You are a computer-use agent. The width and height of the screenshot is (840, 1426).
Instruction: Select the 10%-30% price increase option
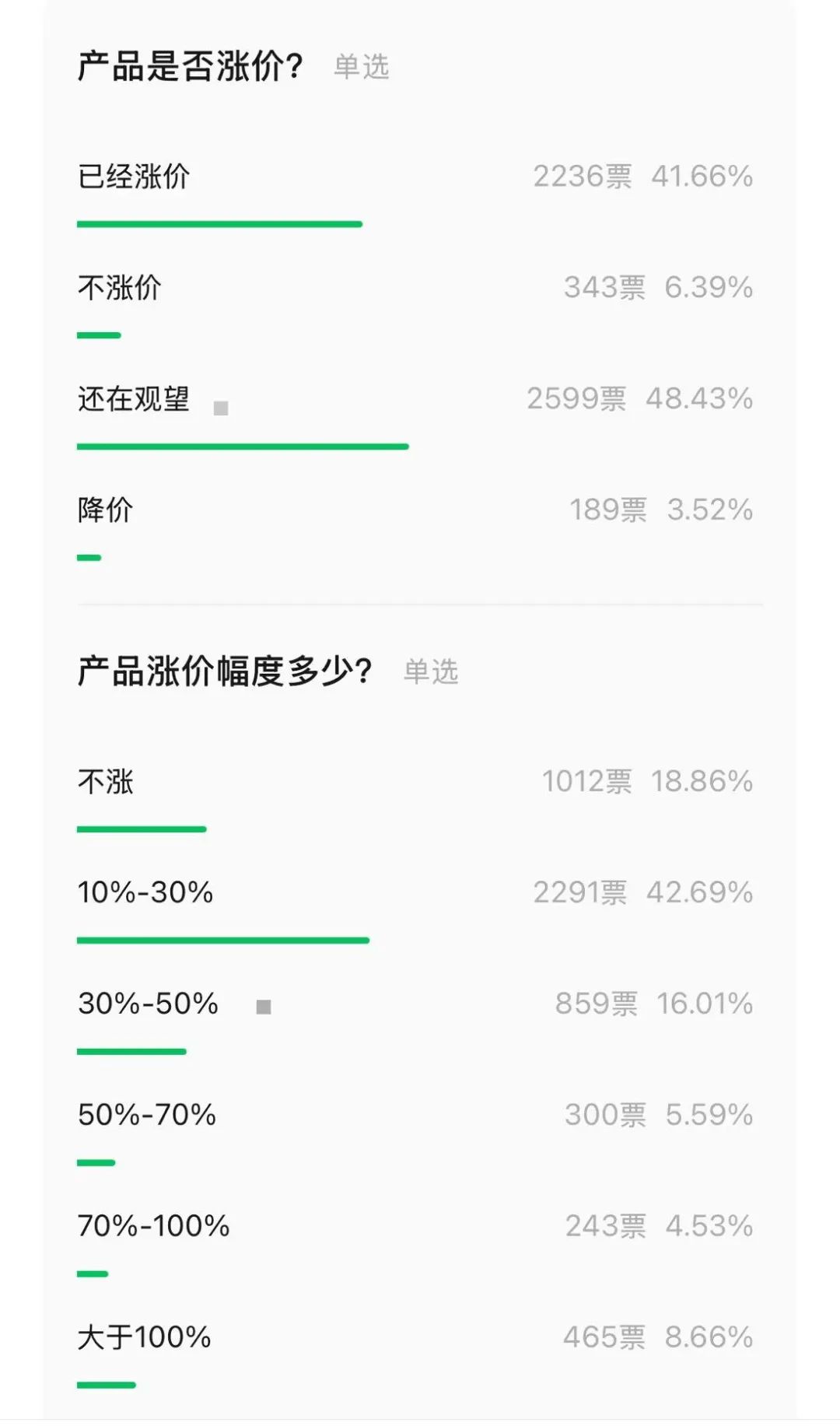(145, 892)
